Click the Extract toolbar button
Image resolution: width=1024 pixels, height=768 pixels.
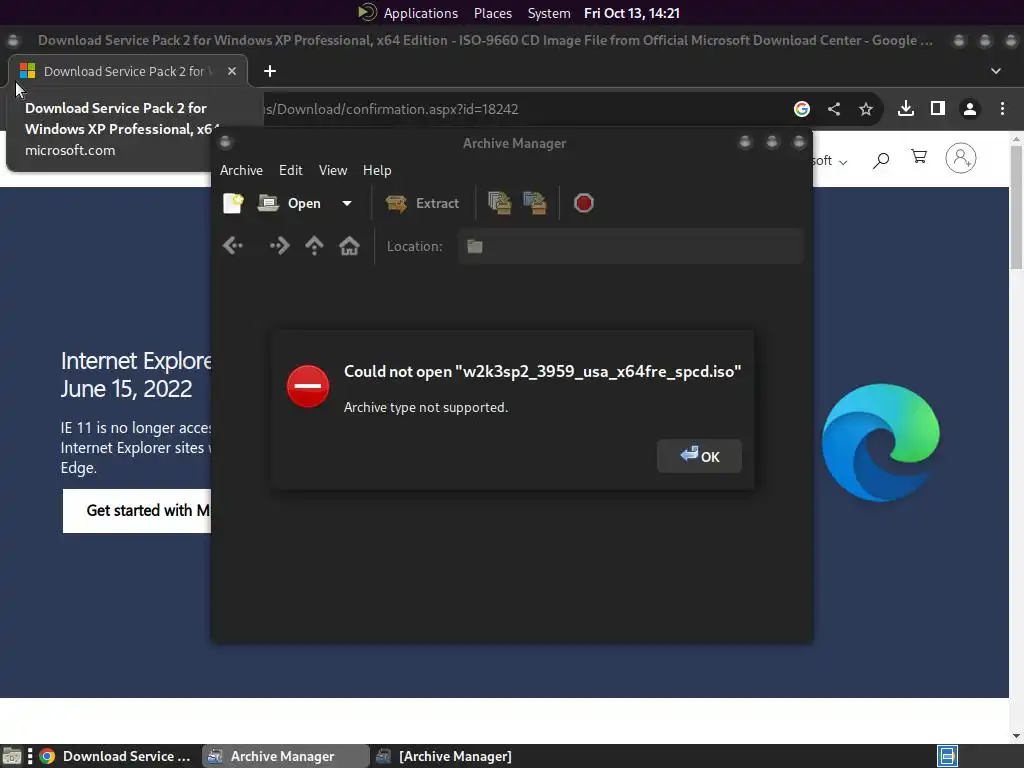pyautogui.click(x=423, y=203)
